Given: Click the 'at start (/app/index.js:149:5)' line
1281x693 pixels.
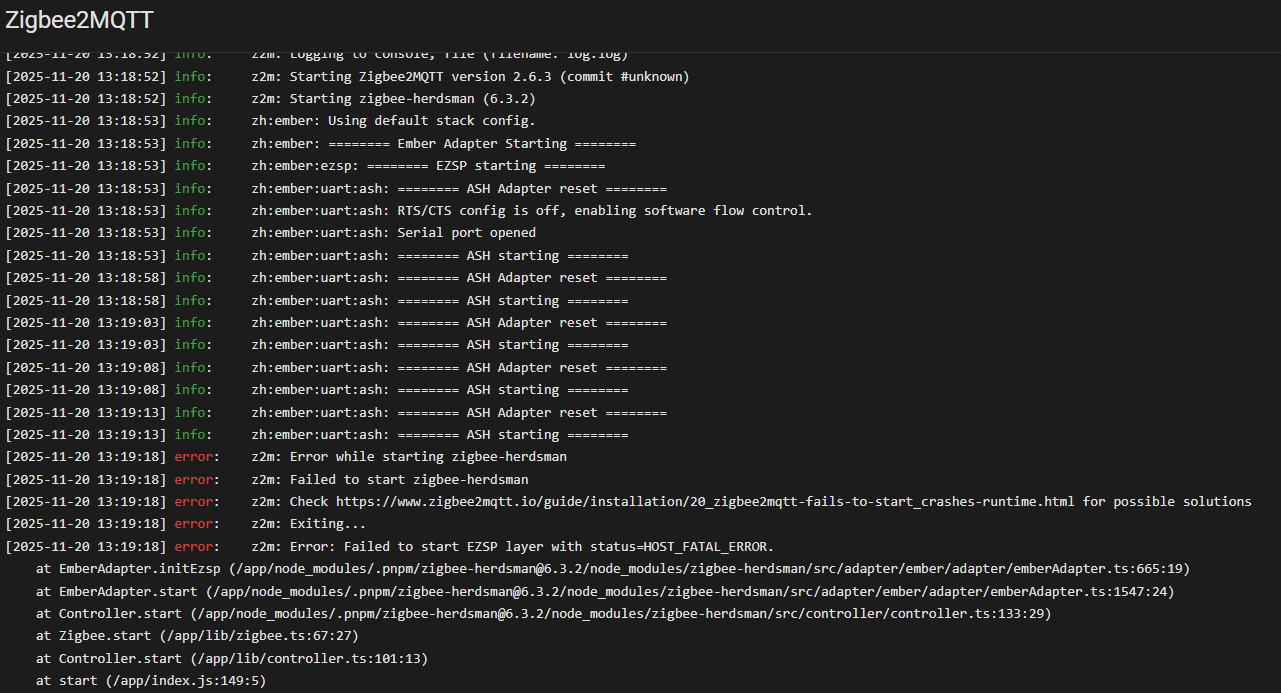Looking at the screenshot, I should pos(151,681).
